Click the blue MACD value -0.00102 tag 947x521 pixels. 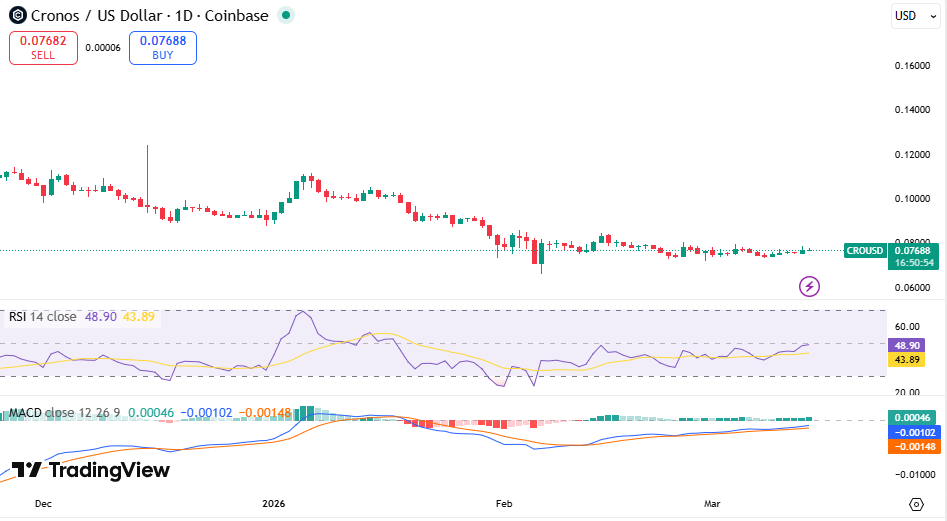click(x=914, y=432)
